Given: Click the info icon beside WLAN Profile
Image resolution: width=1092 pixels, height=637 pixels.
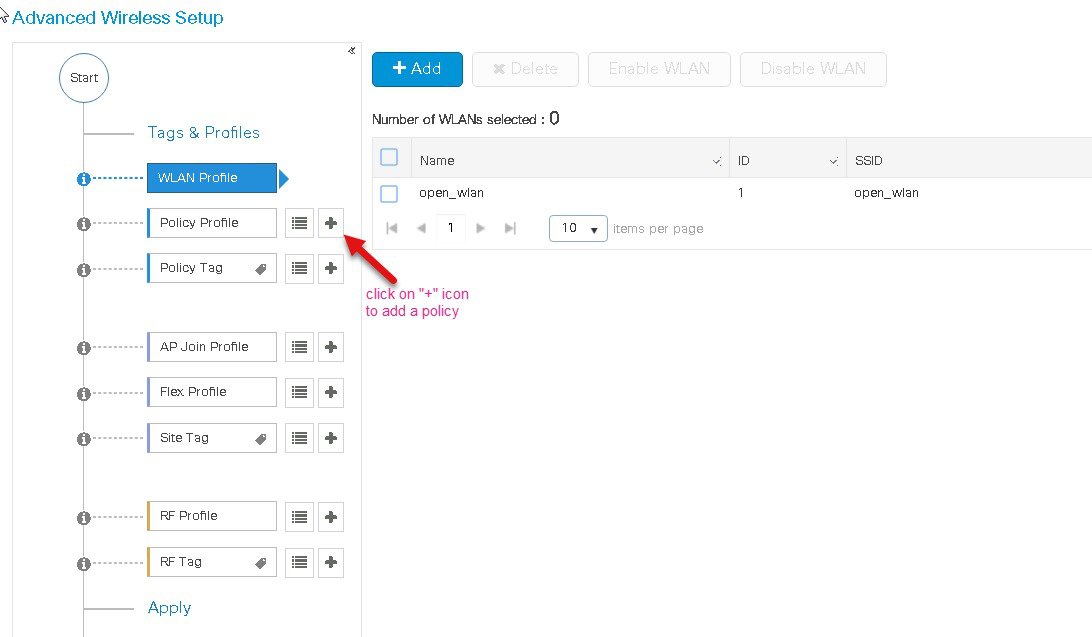Looking at the screenshot, I should tap(84, 179).
